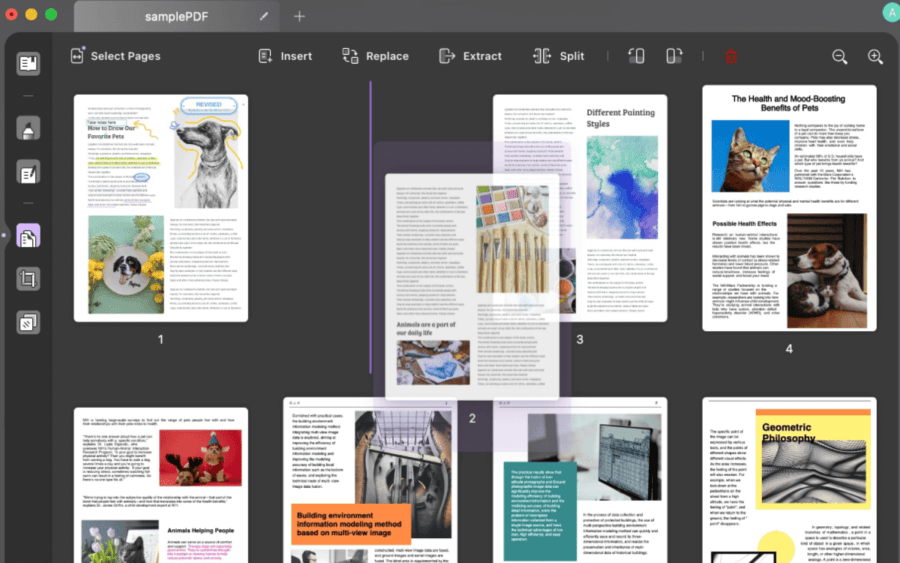Click the Select Pages button
This screenshot has height=563, width=900.
pos(115,56)
